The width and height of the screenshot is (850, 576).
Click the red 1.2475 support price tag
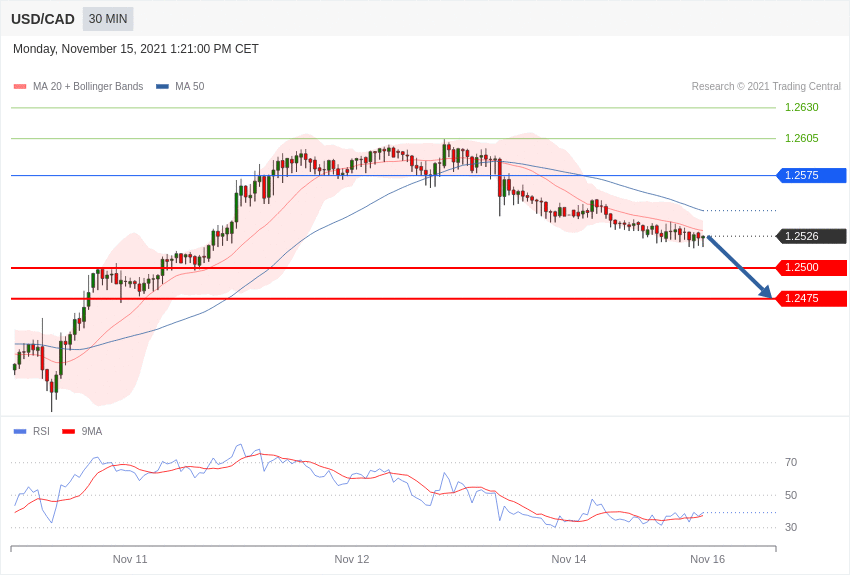812,298
